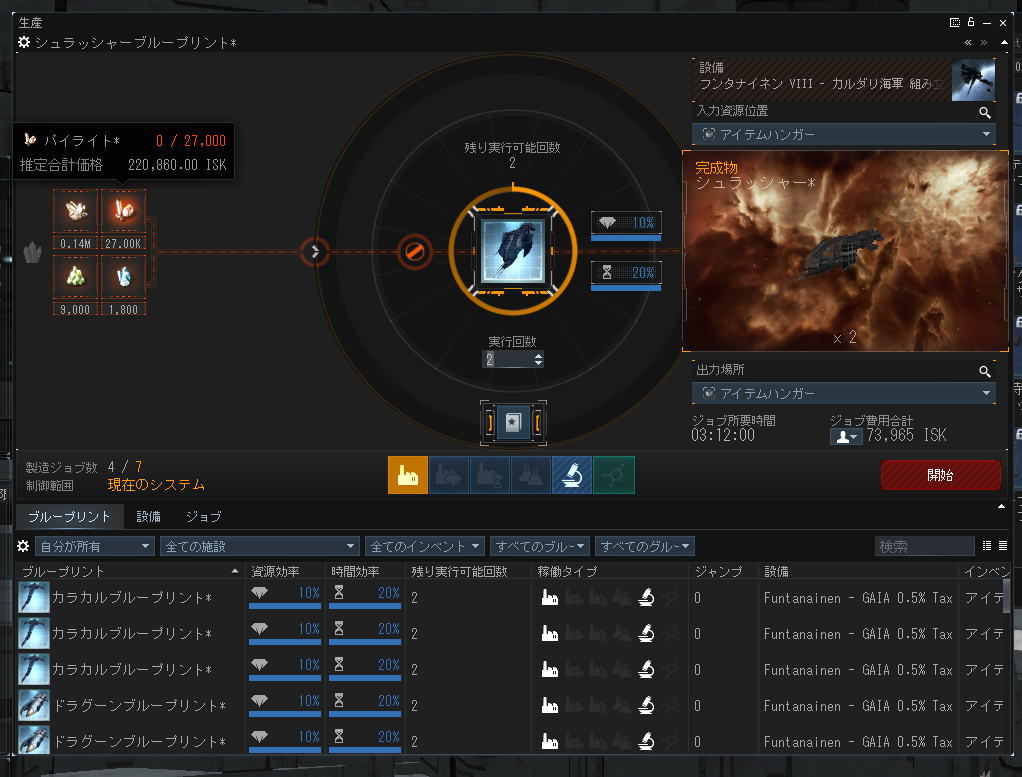Select the Manufacturing activity icon

[407, 475]
